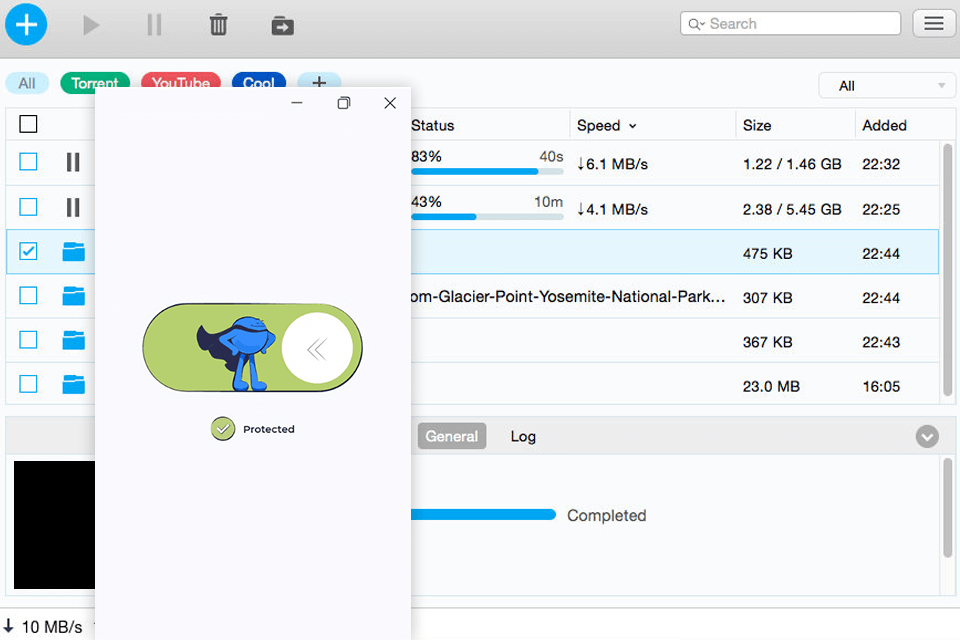
Task: Delete selected download with trash icon
Action: tap(219, 25)
